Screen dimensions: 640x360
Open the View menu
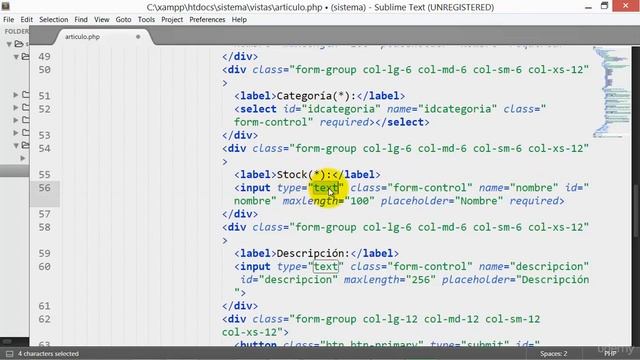coord(102,20)
